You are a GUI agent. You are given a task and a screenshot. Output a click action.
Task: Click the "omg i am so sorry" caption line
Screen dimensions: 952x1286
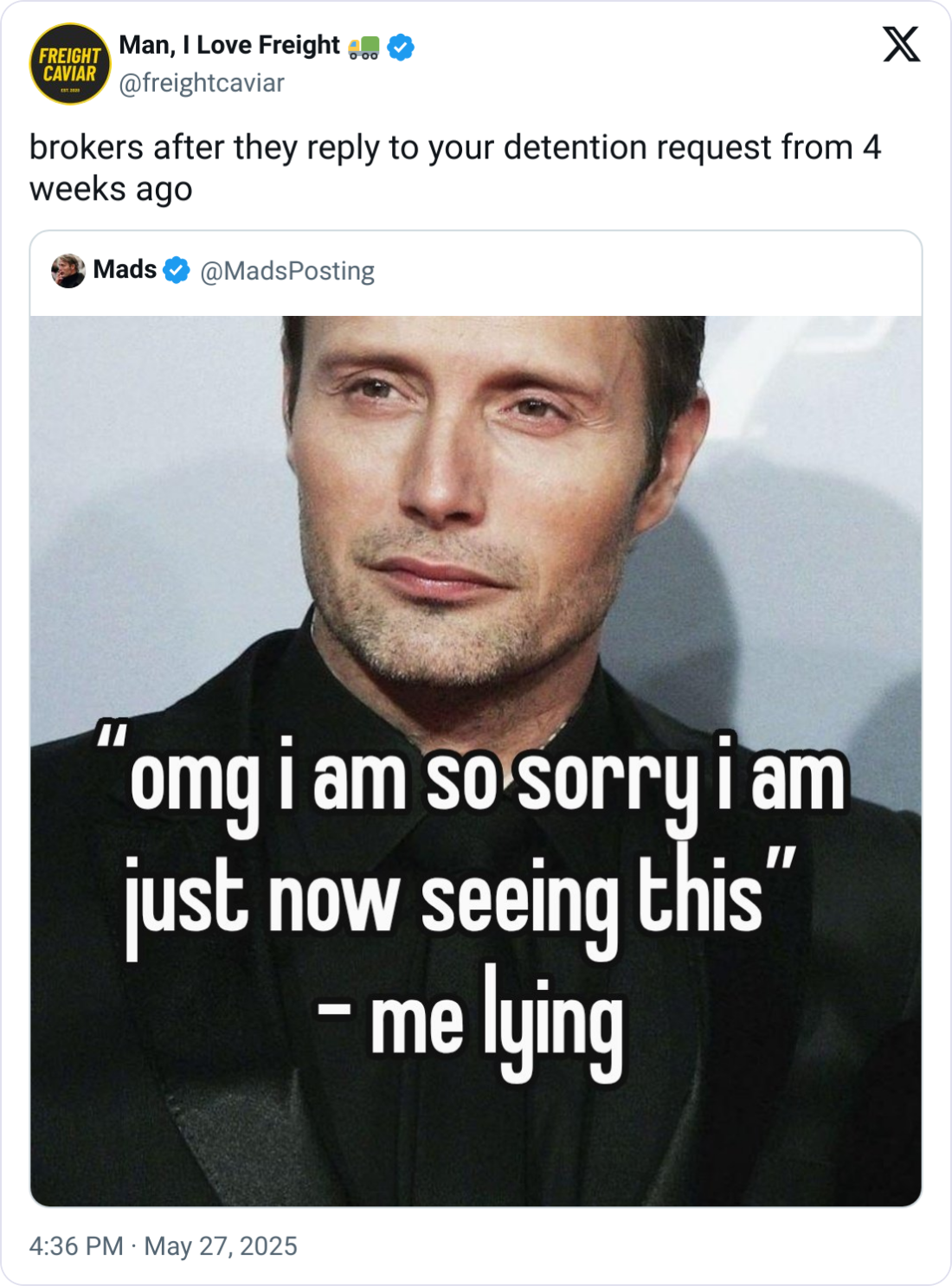click(x=485, y=779)
